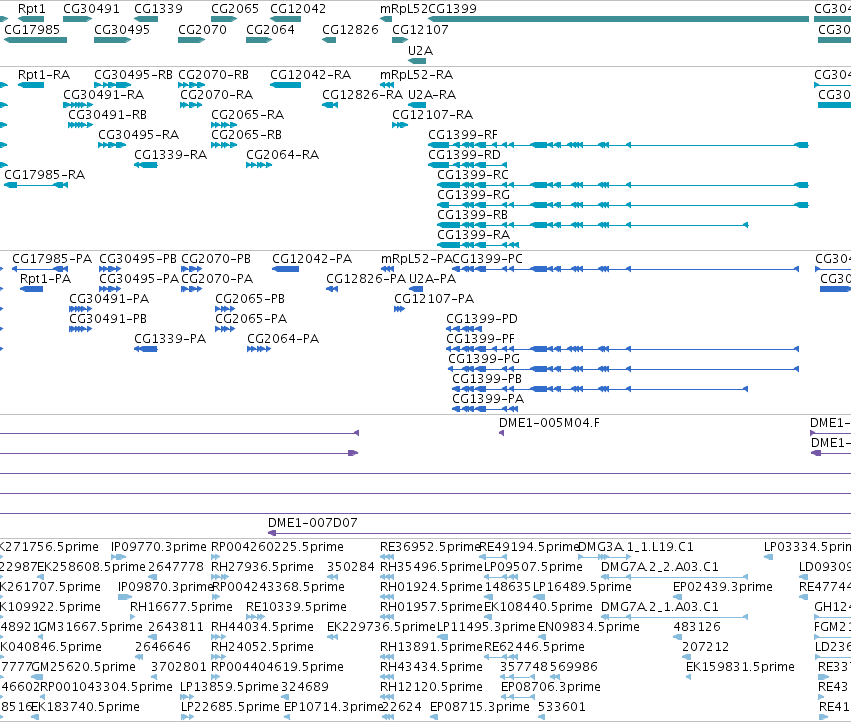Select transcript Rpt1-RA
Viewport: 851px width, 722px height.
[44, 74]
